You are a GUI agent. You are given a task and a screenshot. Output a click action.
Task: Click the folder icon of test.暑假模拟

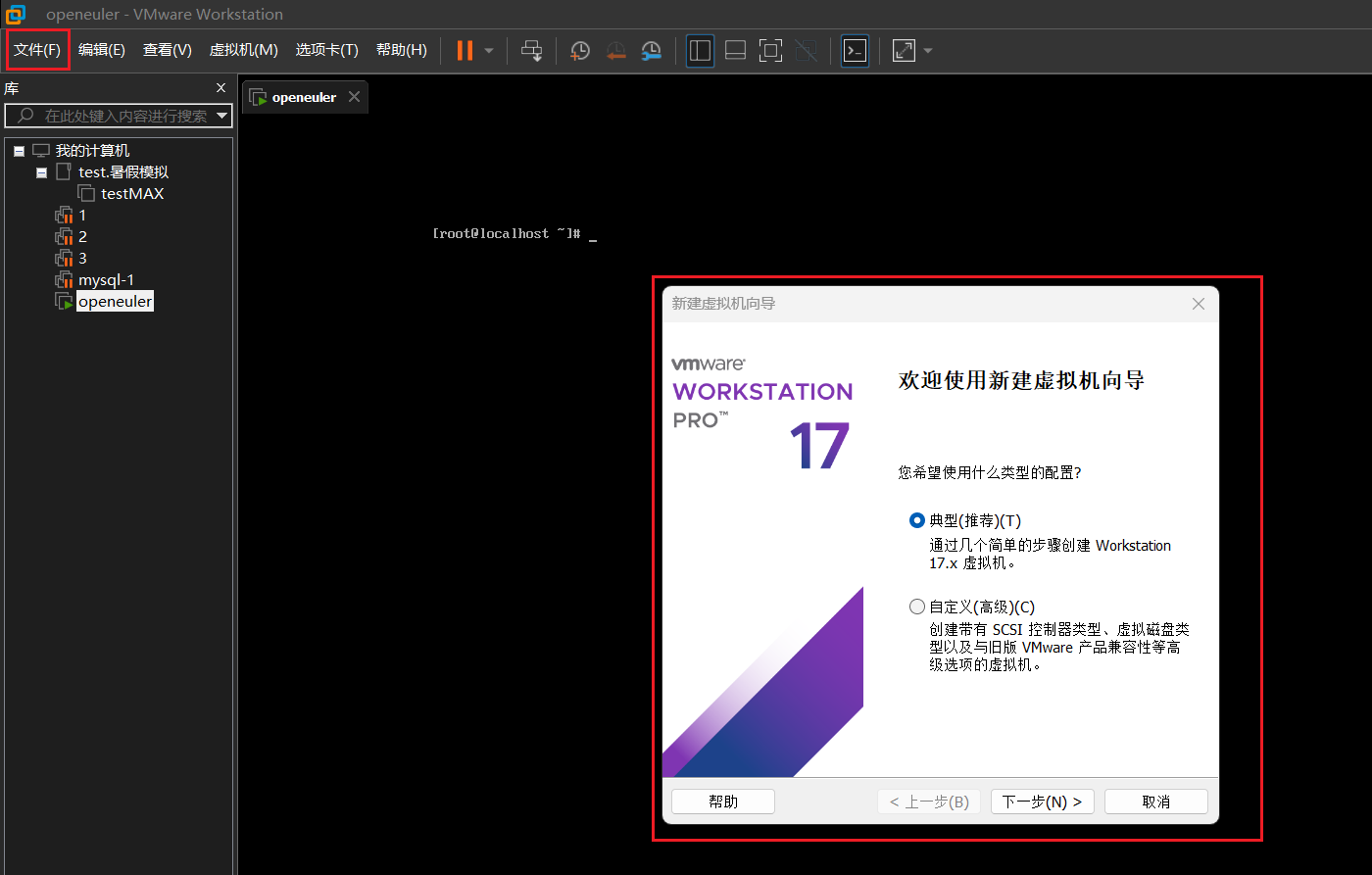[64, 172]
